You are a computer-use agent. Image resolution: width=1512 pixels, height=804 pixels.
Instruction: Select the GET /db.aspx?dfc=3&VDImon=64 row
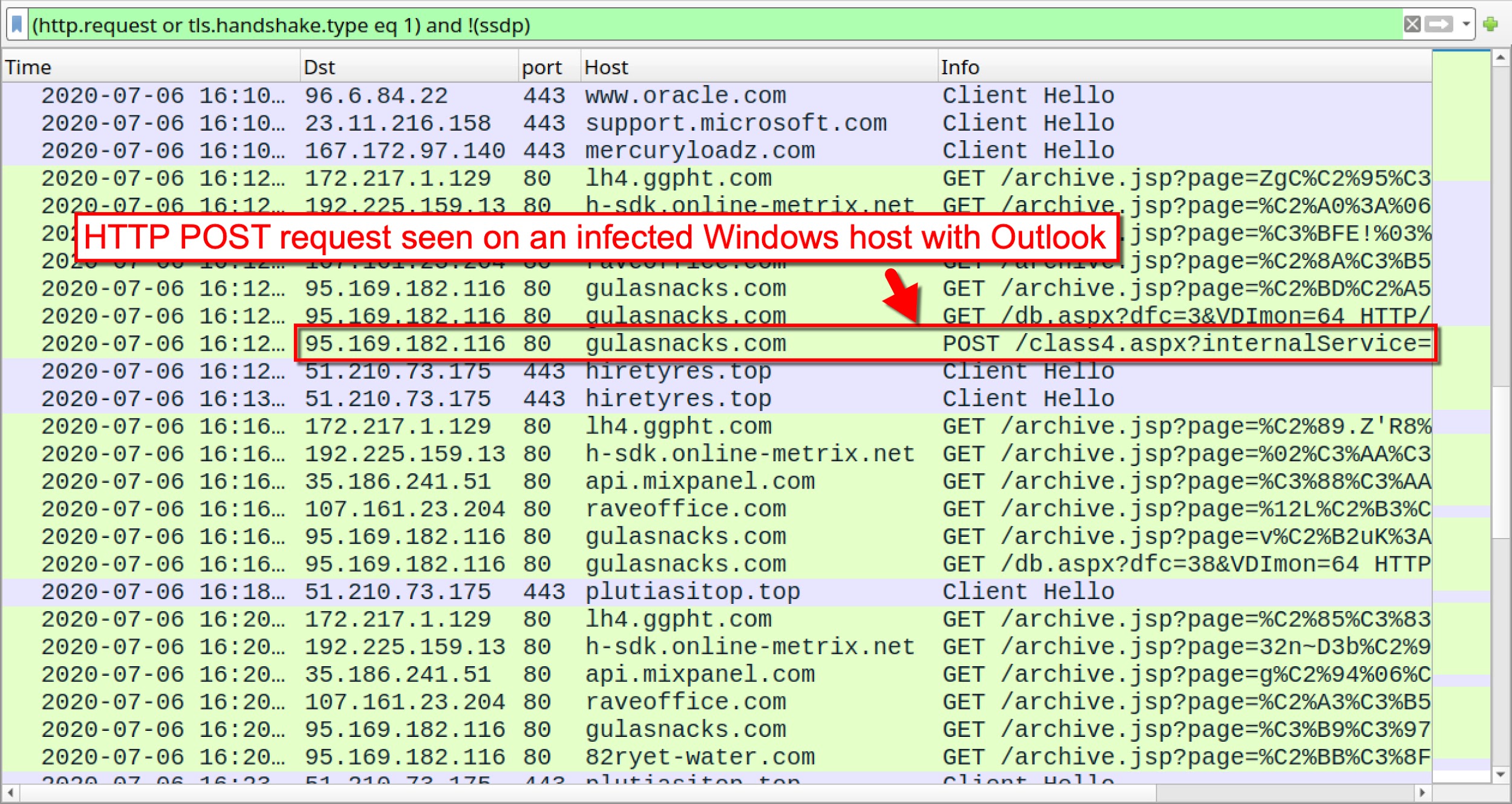click(x=717, y=316)
